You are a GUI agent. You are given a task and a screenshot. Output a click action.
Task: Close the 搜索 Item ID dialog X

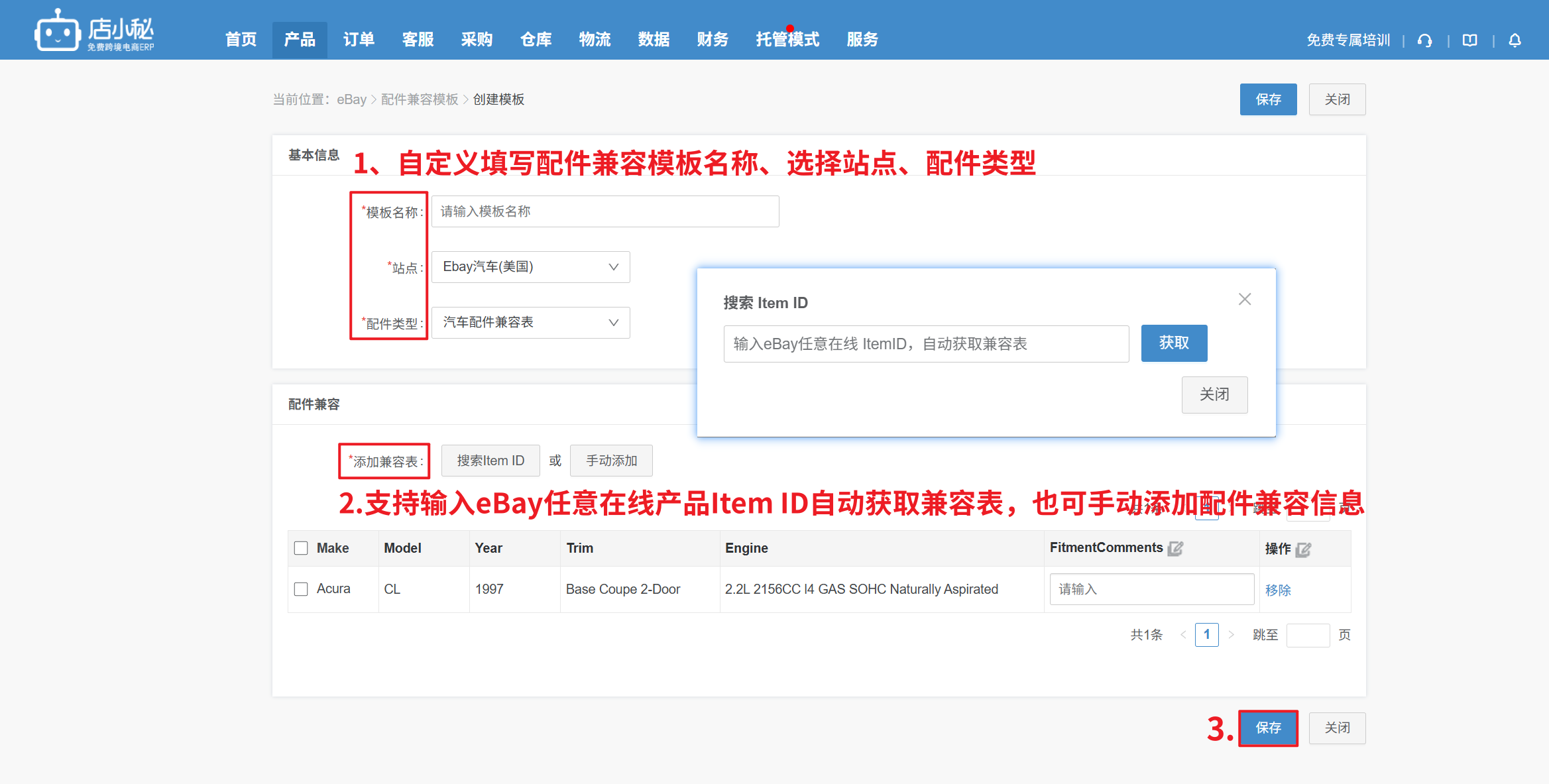1244,300
